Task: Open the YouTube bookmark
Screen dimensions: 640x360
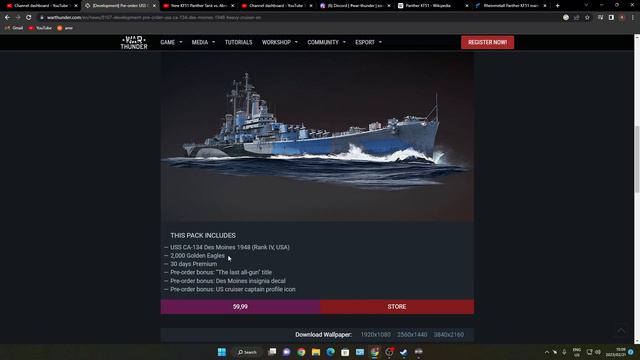Action: pos(40,28)
